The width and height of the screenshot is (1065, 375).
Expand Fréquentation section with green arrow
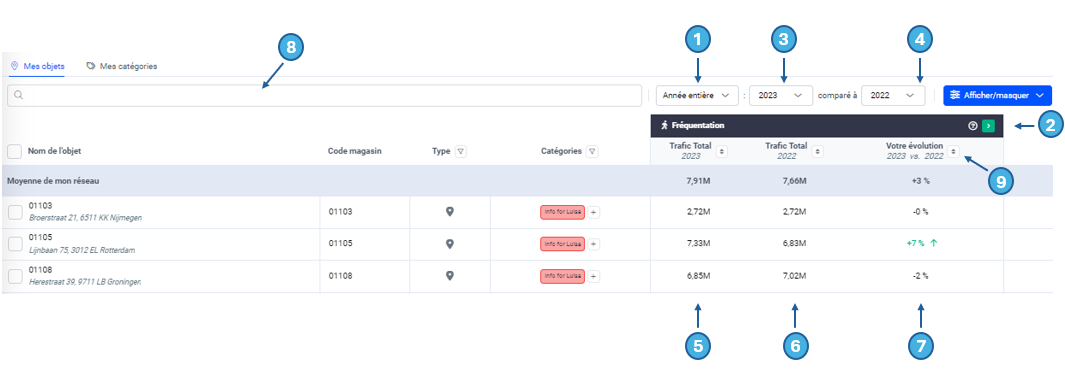coord(988,126)
